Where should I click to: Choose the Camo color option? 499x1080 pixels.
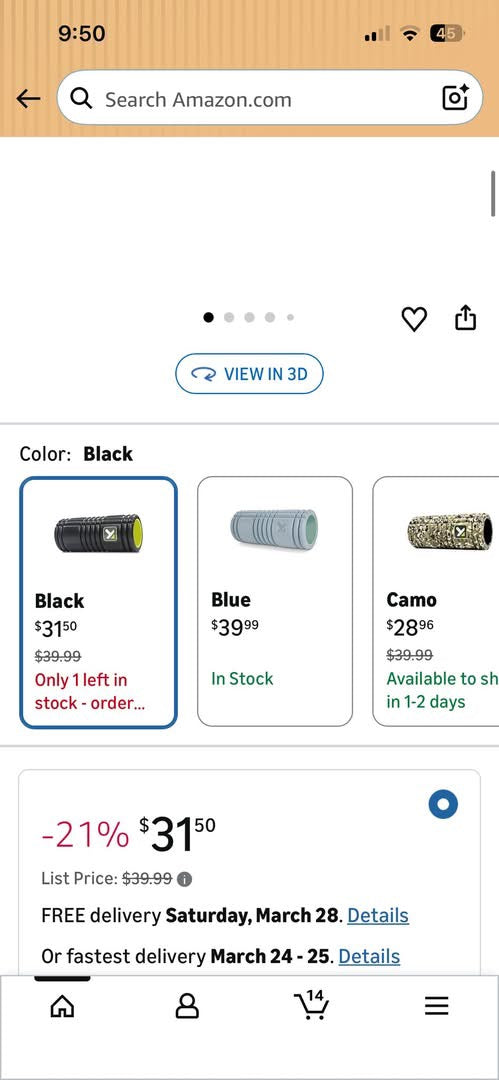(x=436, y=601)
